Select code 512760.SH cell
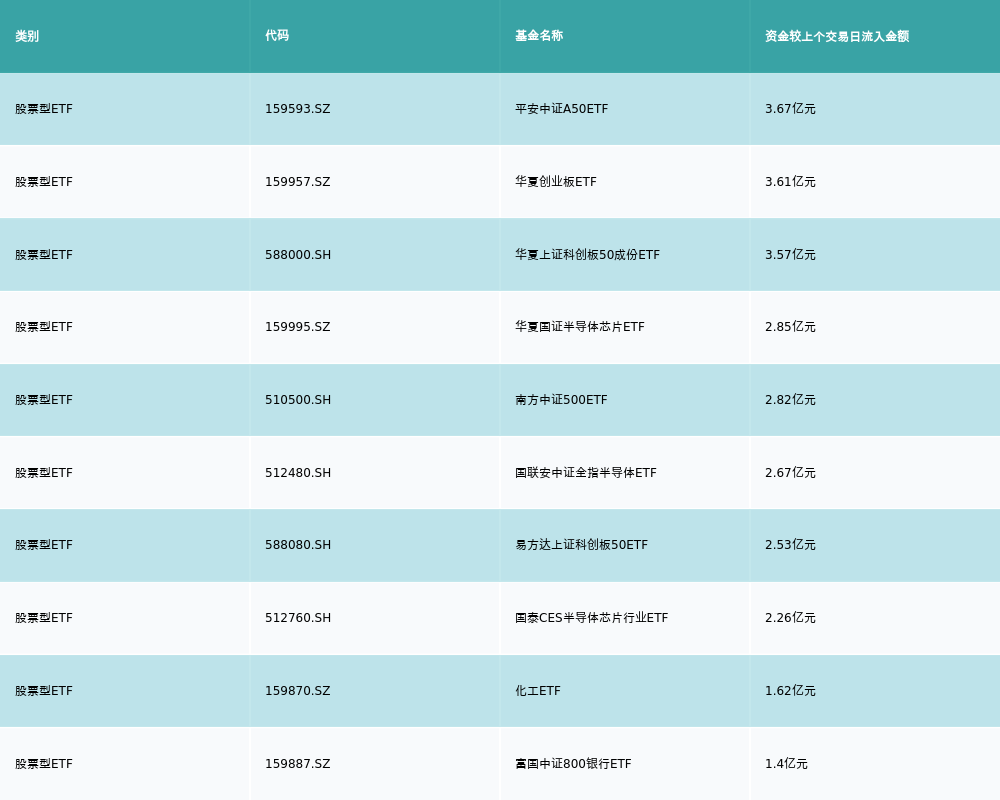This screenshot has width=1000, height=800. [x=298, y=618]
